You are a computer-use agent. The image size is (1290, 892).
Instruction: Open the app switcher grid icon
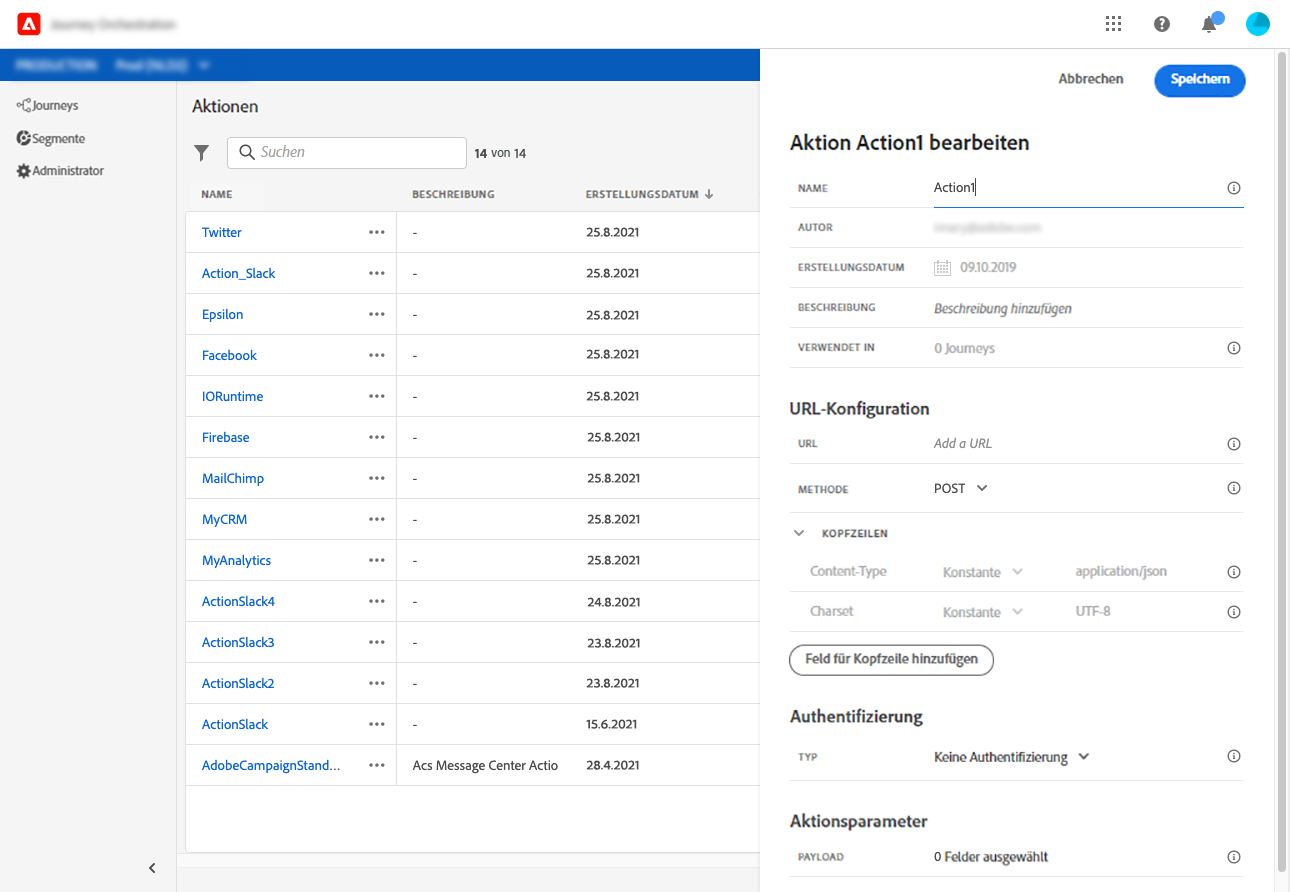tap(1113, 24)
